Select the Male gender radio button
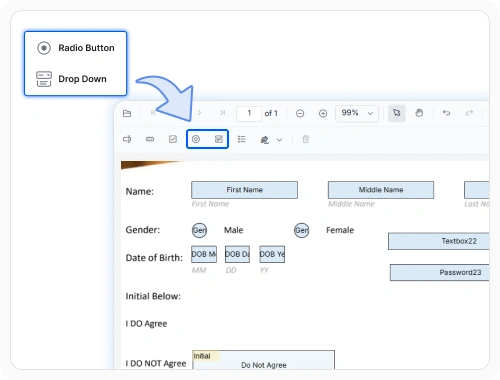This screenshot has height=380, width=500. 199,230
